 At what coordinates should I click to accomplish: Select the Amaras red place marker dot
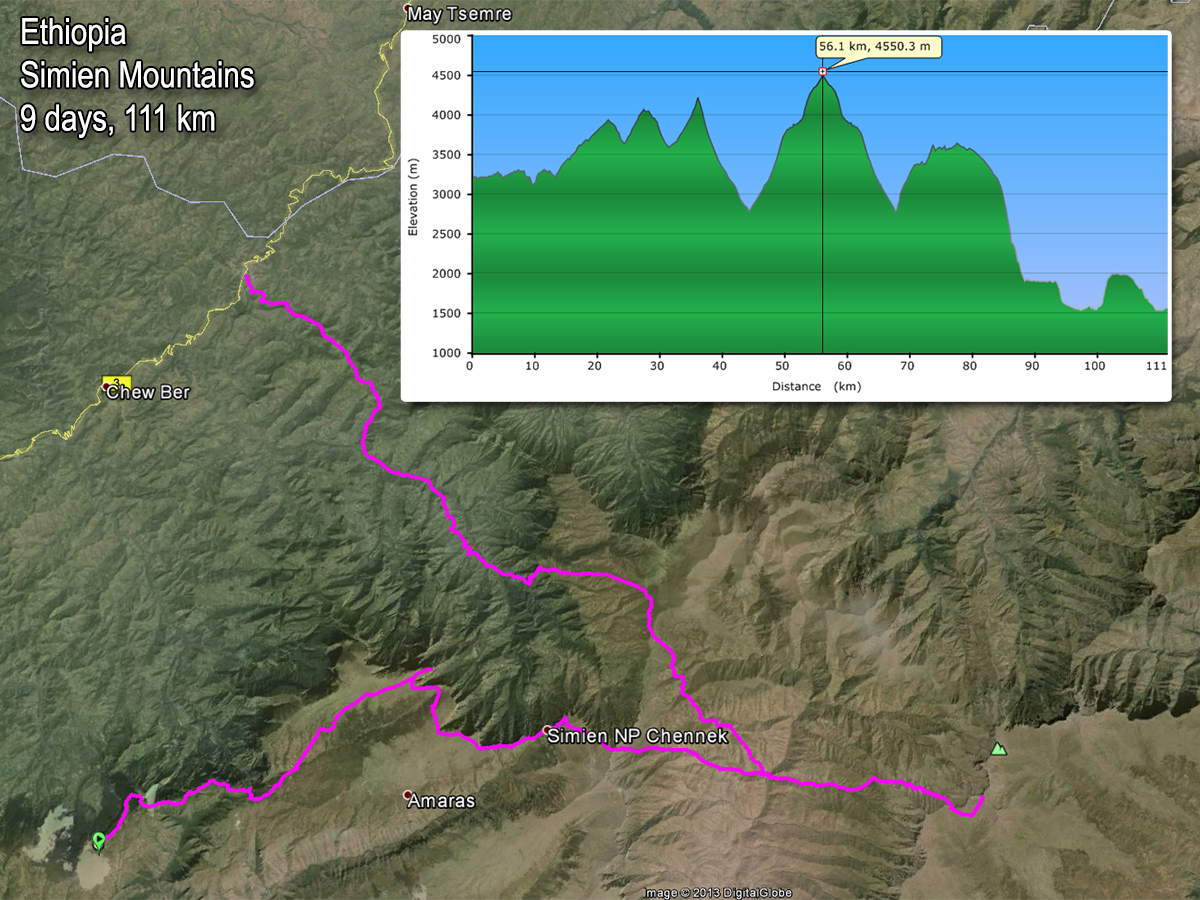pos(408,796)
